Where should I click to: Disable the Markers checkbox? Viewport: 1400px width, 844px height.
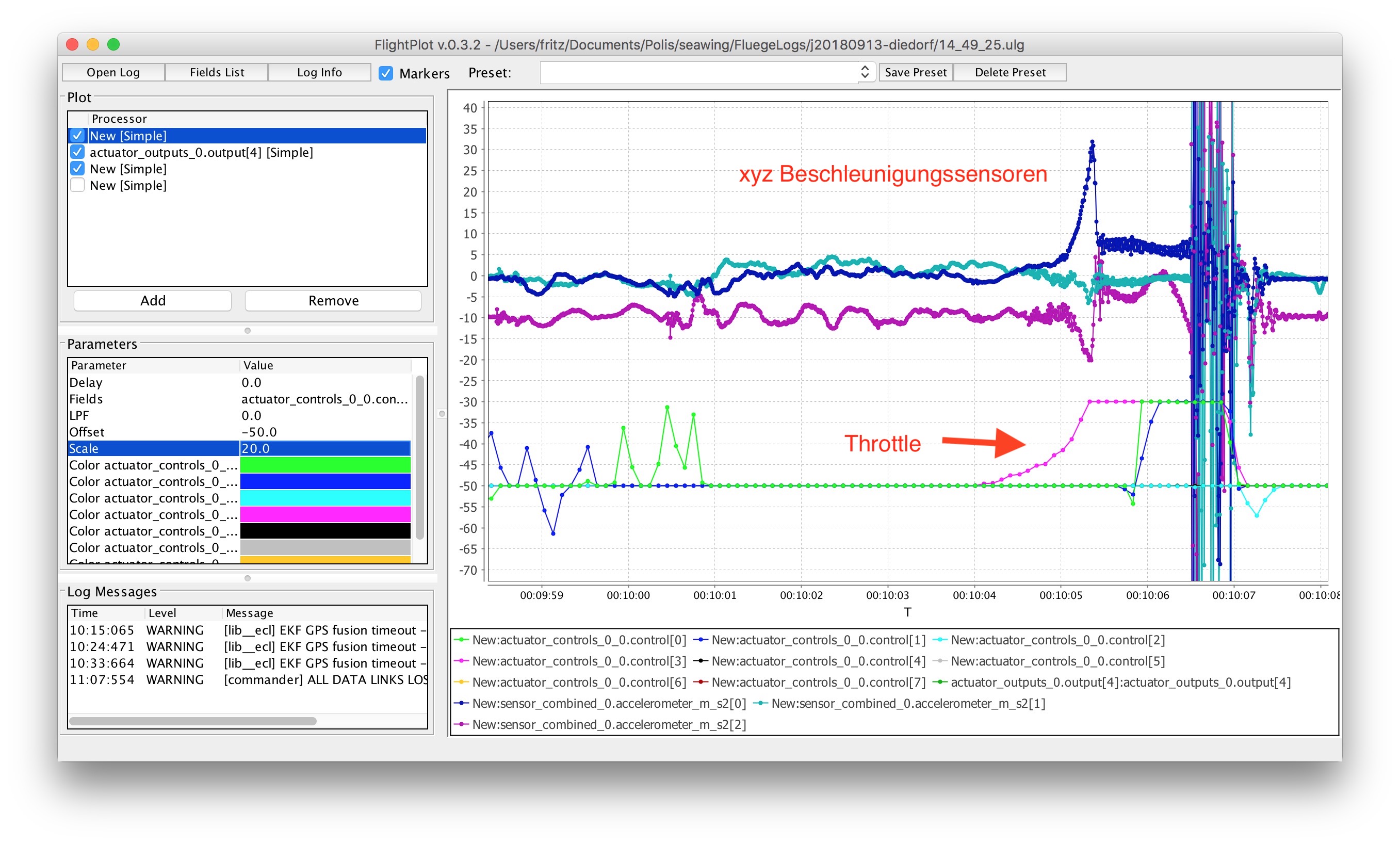point(386,73)
